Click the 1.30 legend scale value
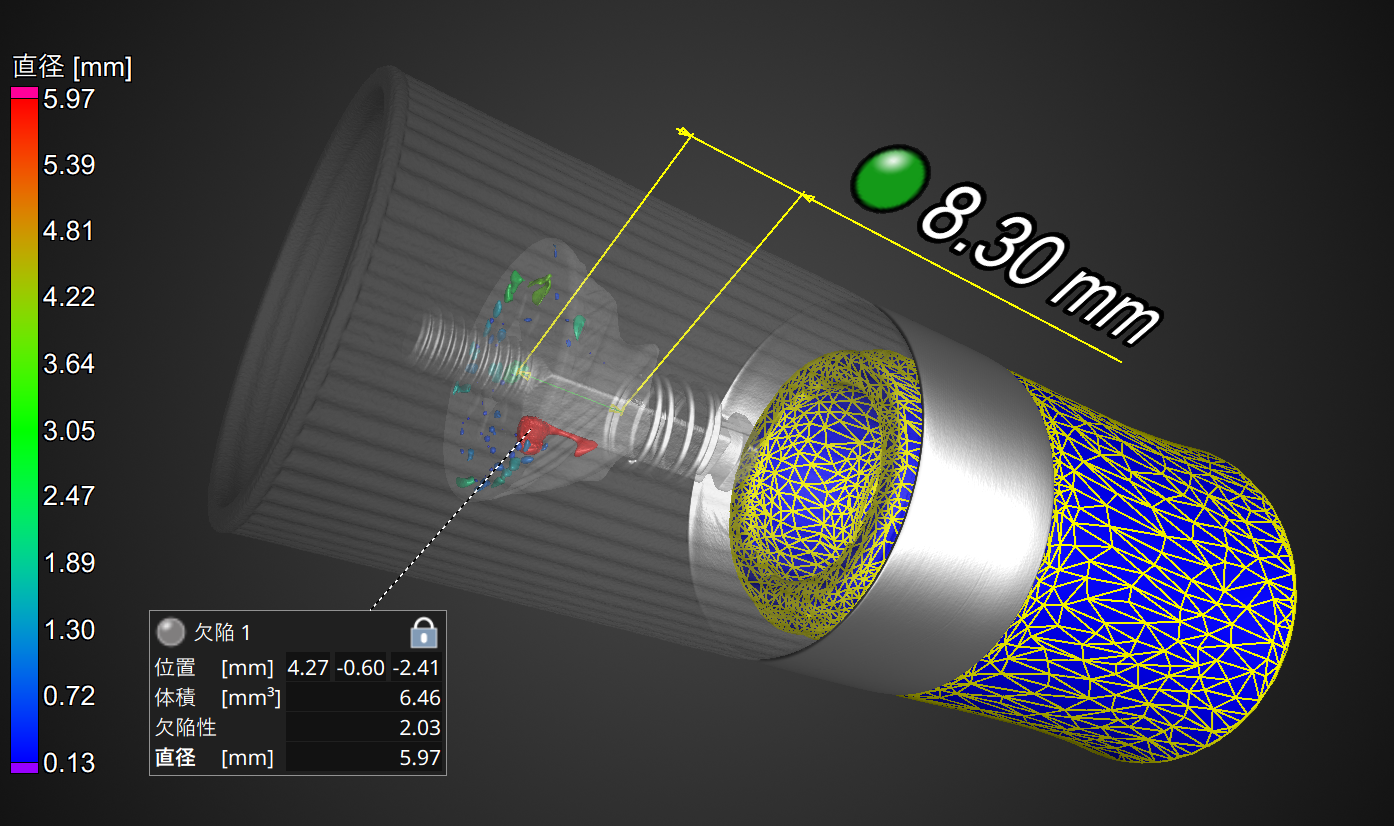 (x=69, y=630)
